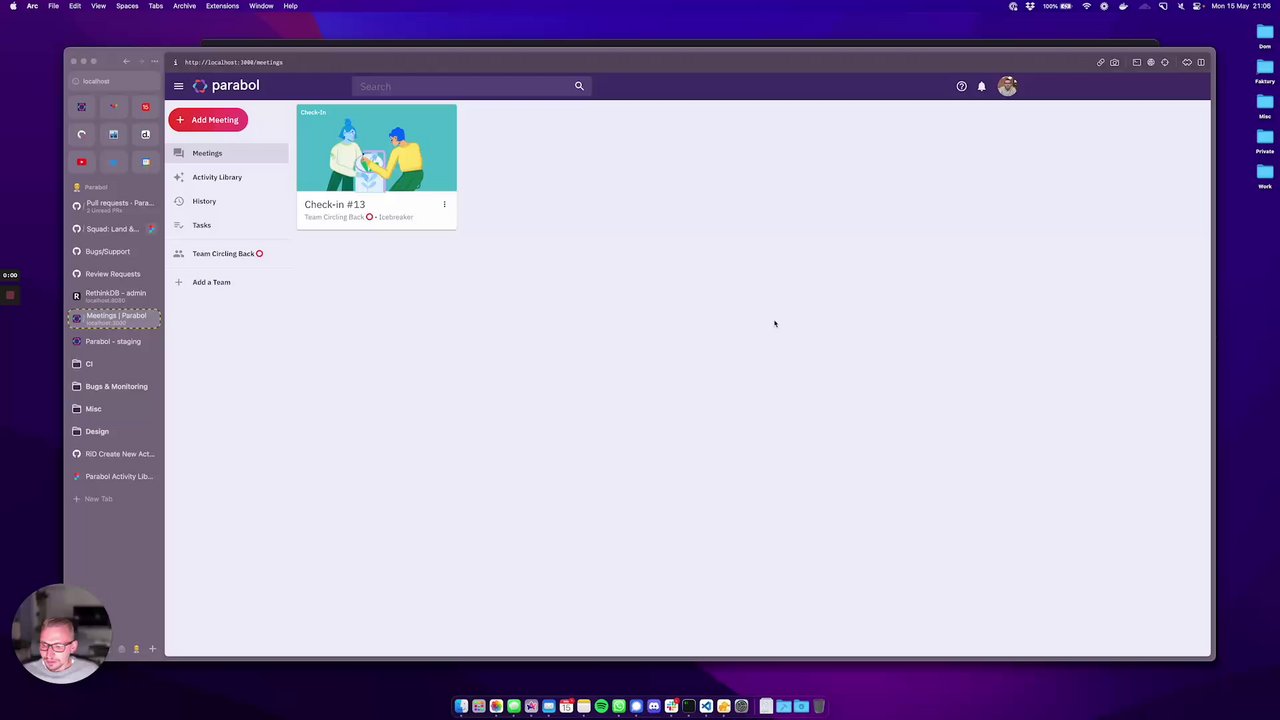Open Activity Library
Image resolution: width=1280 pixels, height=720 pixels.
(x=228, y=177)
